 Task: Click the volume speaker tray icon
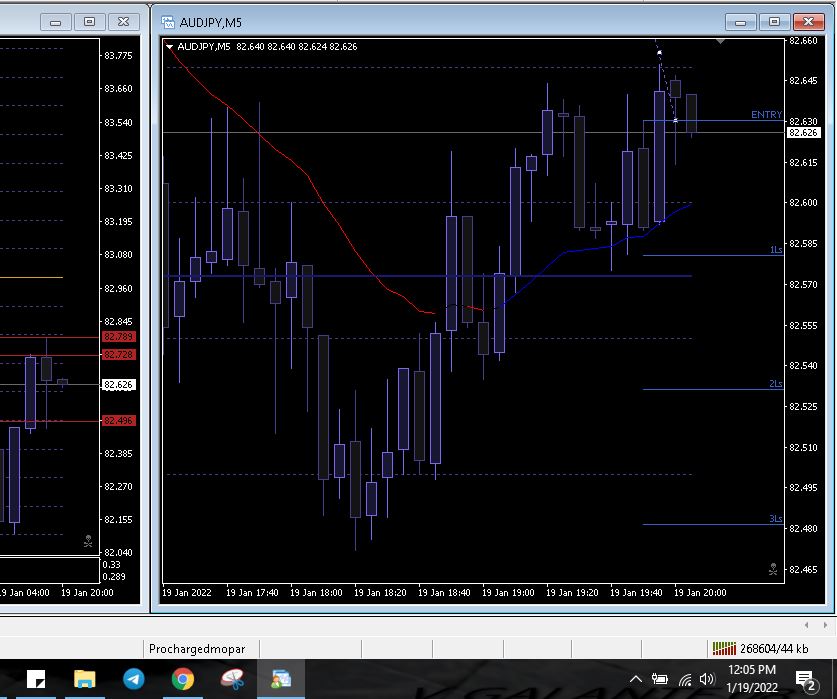707,680
